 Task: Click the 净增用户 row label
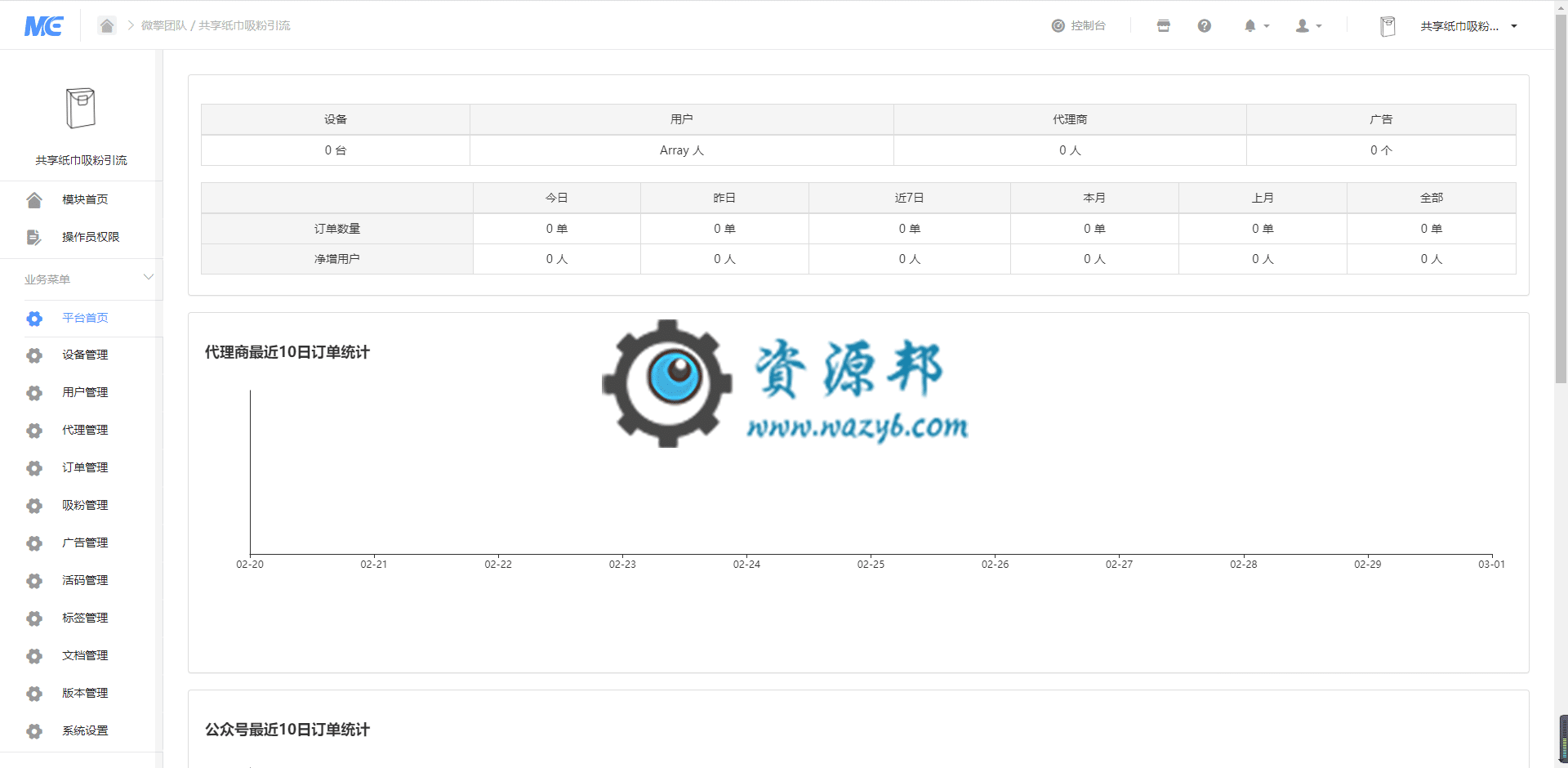(337, 259)
